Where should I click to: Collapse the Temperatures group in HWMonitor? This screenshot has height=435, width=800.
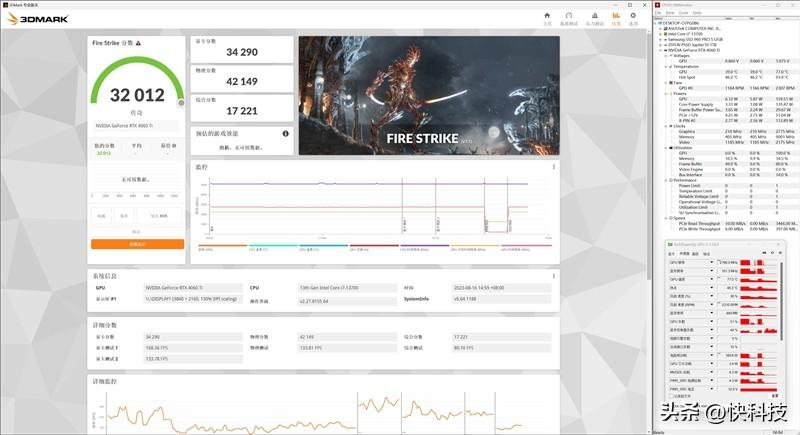coord(666,66)
